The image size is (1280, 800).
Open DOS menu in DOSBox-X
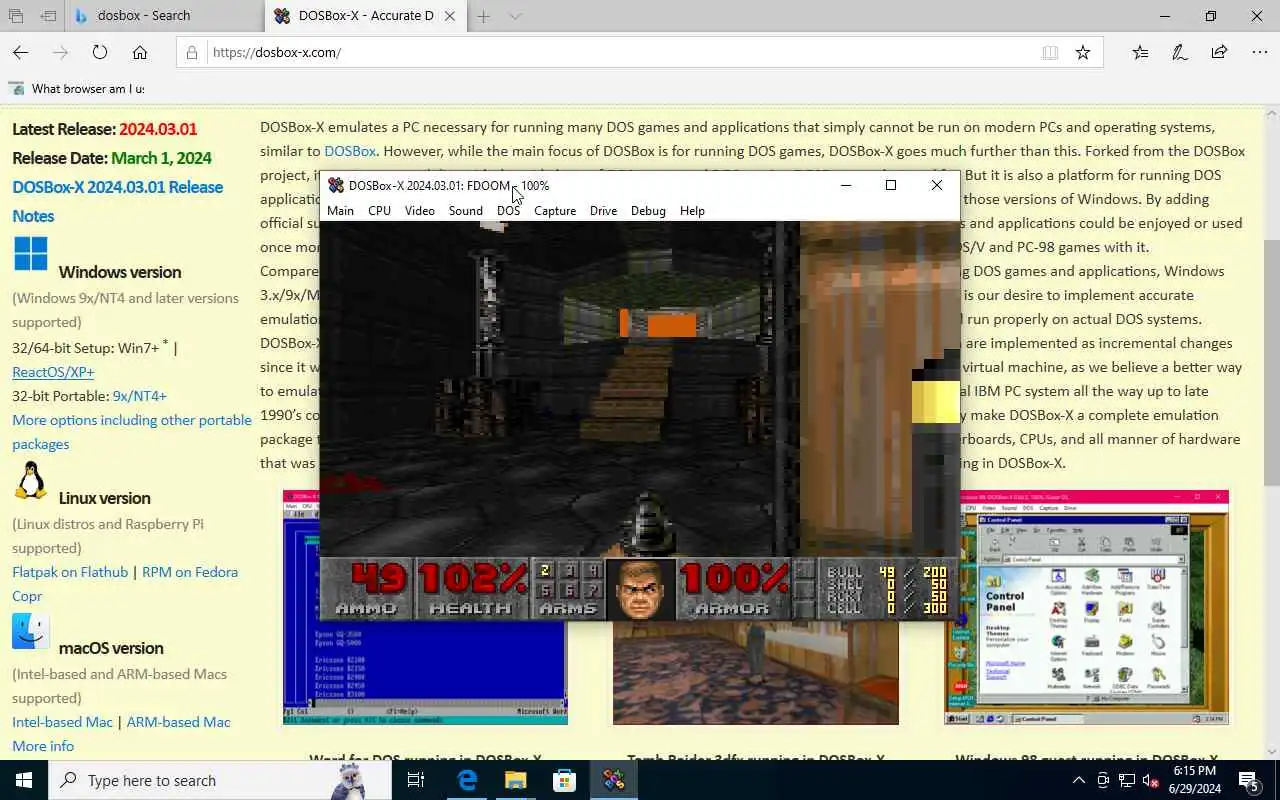click(508, 211)
